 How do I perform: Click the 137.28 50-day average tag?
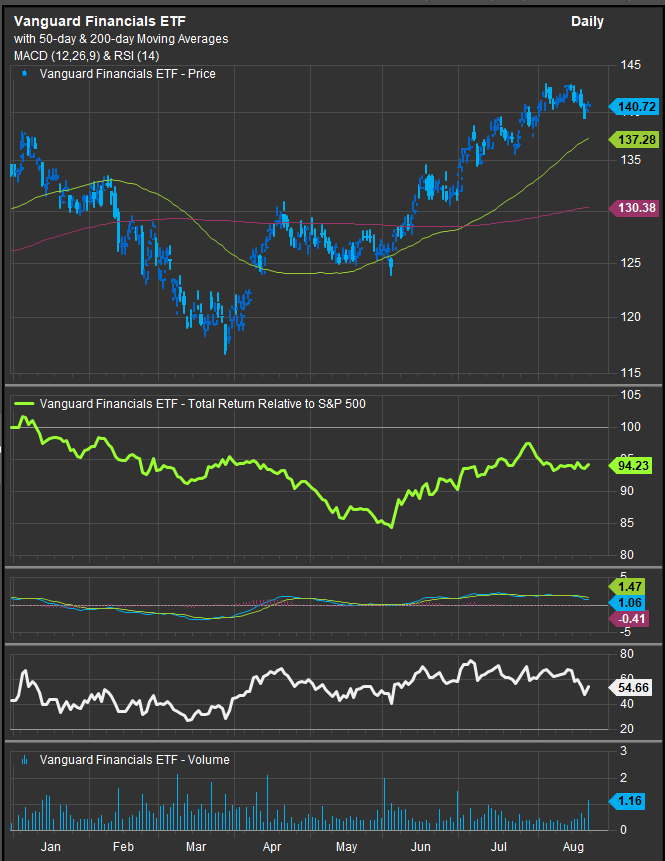(x=634, y=139)
